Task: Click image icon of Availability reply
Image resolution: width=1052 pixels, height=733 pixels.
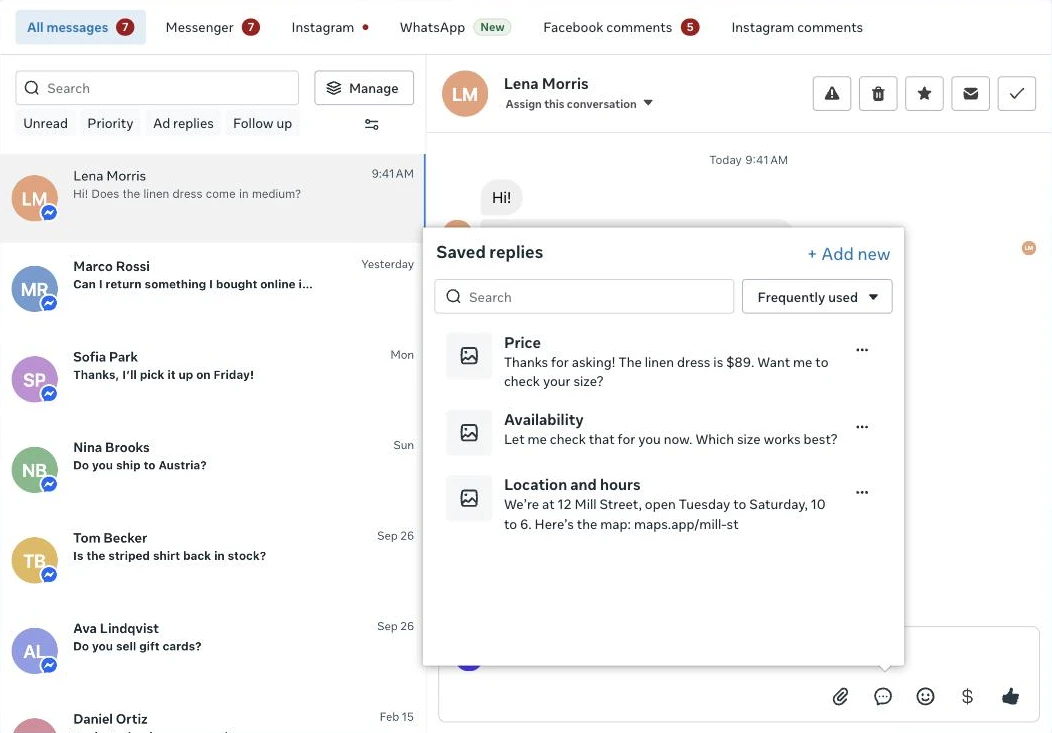Action: tap(469, 433)
